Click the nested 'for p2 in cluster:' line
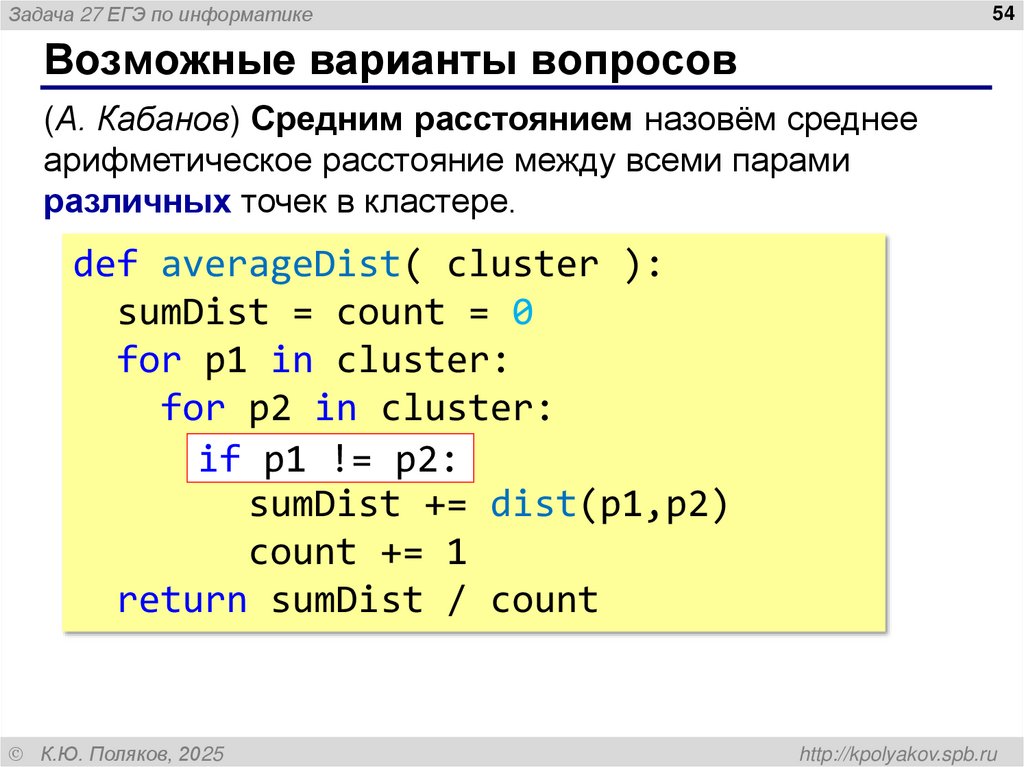This screenshot has height=767, width=1024. (x=358, y=408)
